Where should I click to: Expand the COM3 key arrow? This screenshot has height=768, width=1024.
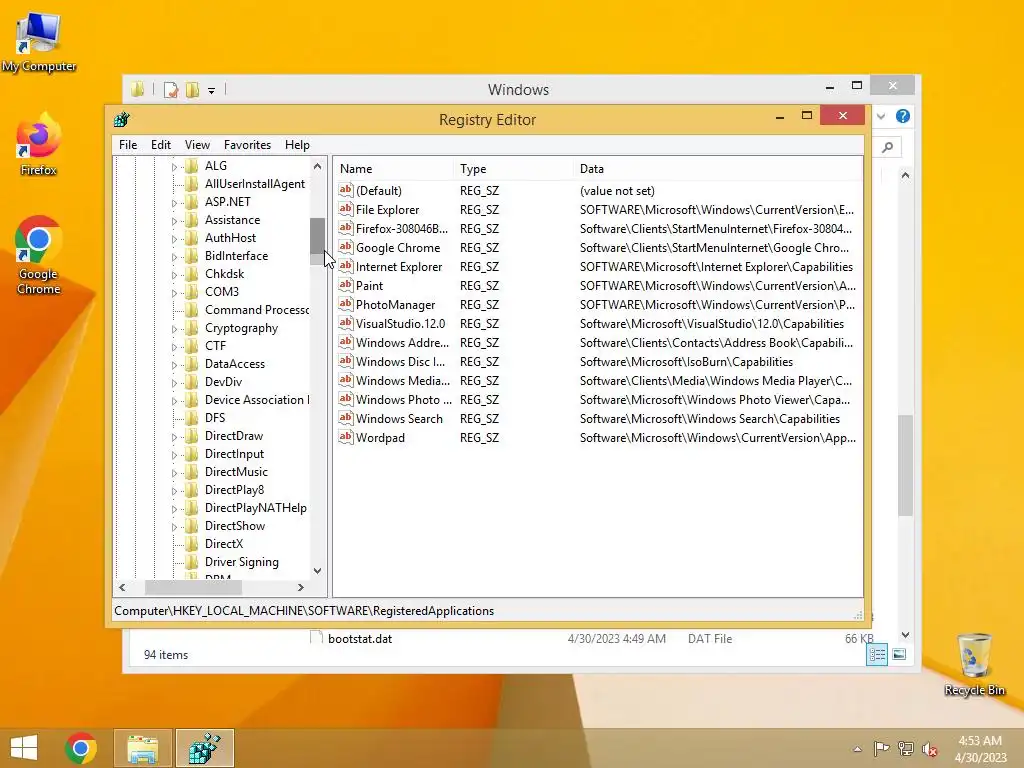pos(174,293)
